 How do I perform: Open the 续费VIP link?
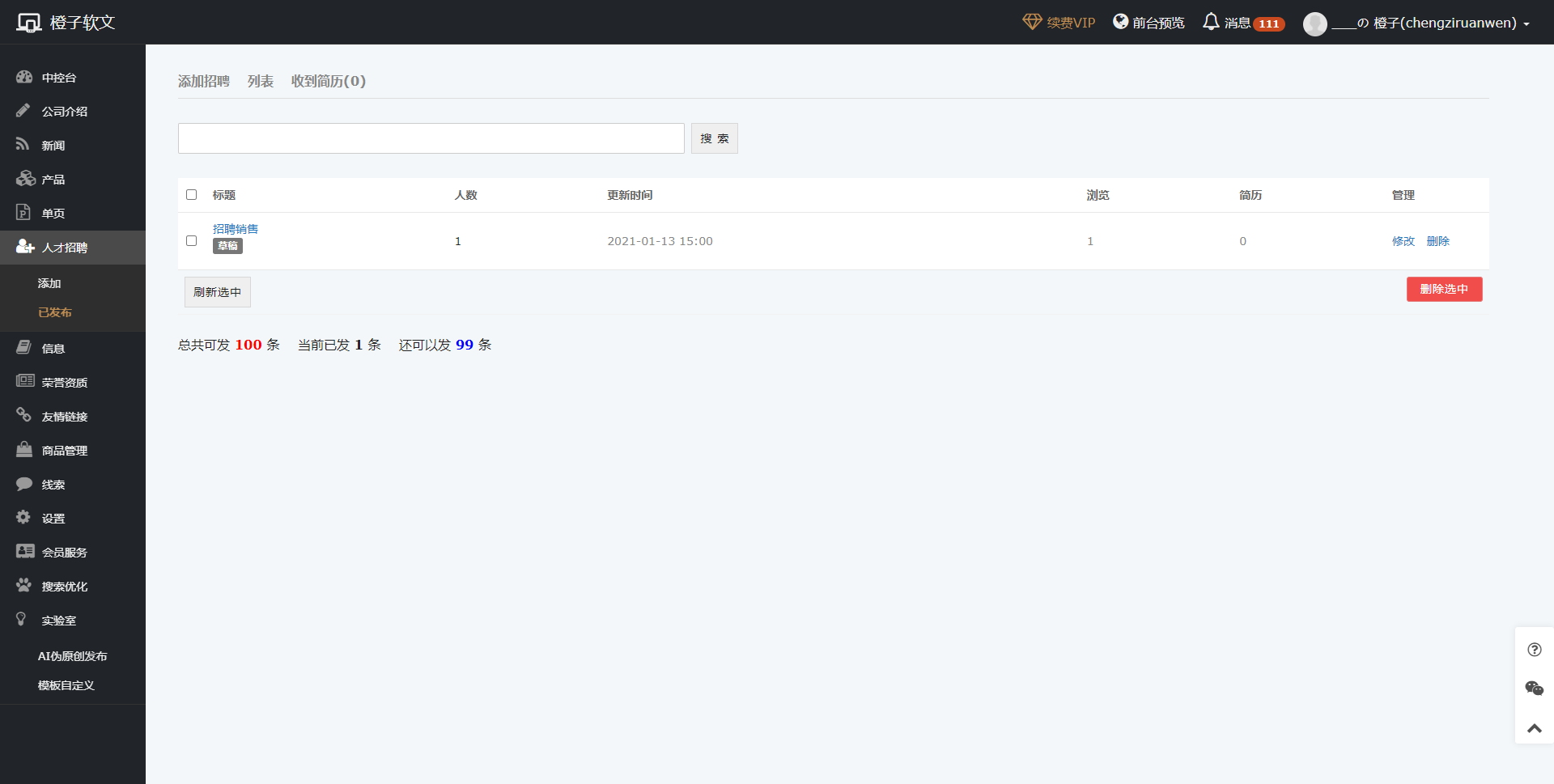1059,23
